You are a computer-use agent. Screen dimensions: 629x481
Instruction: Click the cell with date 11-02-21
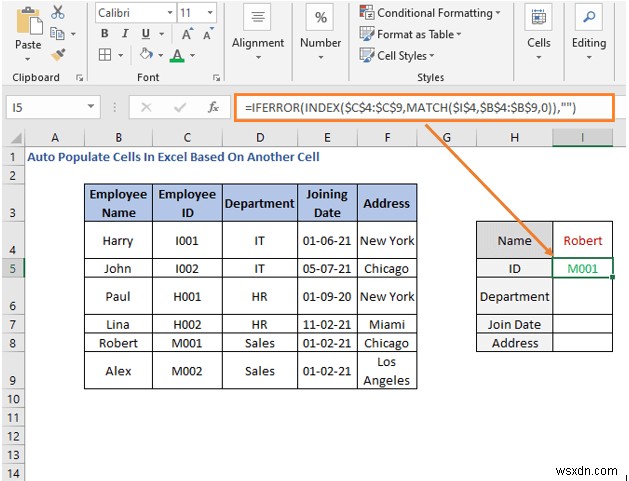327,324
